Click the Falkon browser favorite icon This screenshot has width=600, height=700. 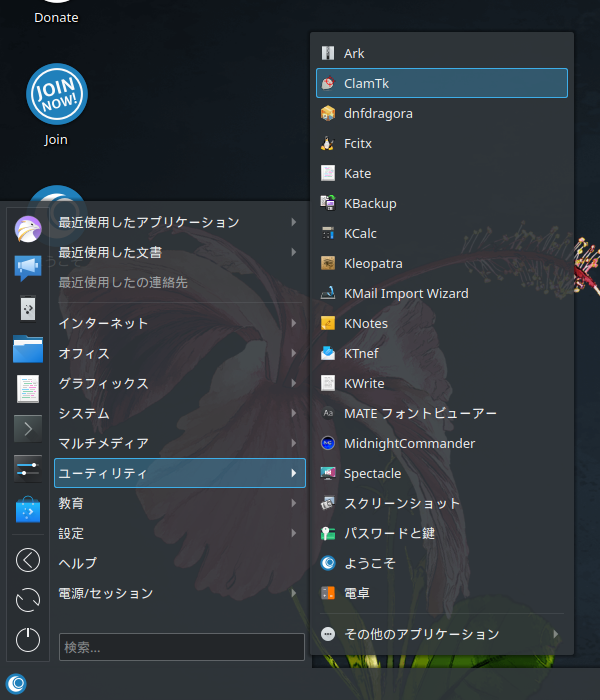tap(28, 229)
